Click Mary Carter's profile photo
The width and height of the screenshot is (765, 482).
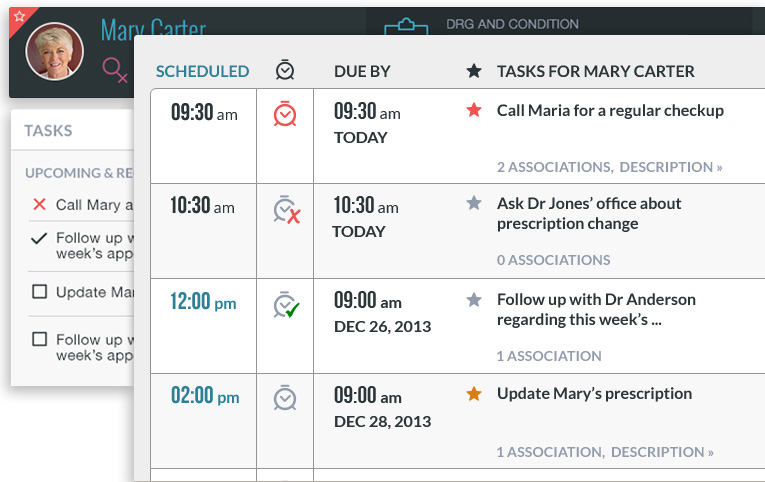pyautogui.click(x=55, y=51)
